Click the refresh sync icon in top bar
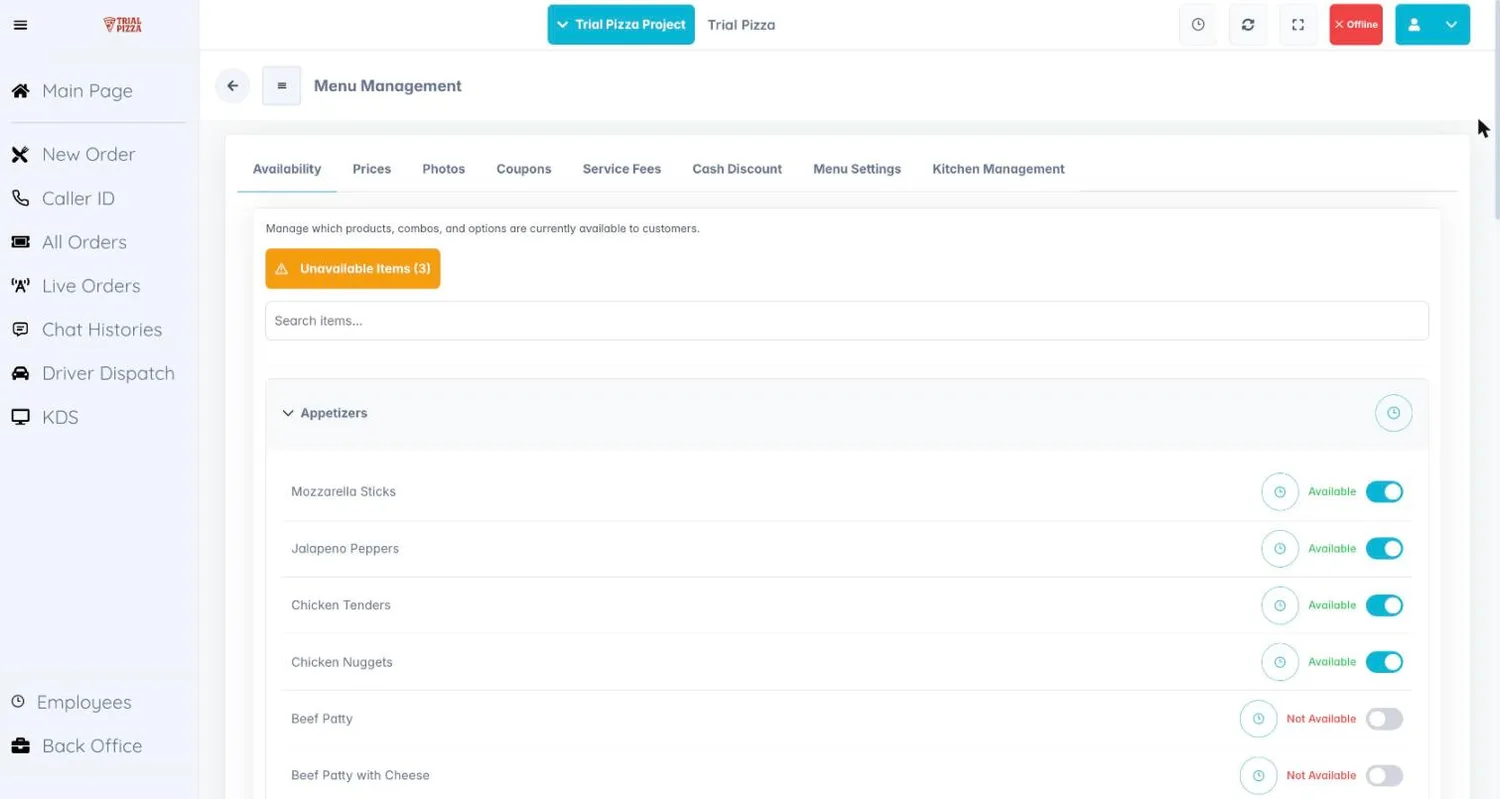Screen dimensions: 1500x799 [x=1248, y=25]
